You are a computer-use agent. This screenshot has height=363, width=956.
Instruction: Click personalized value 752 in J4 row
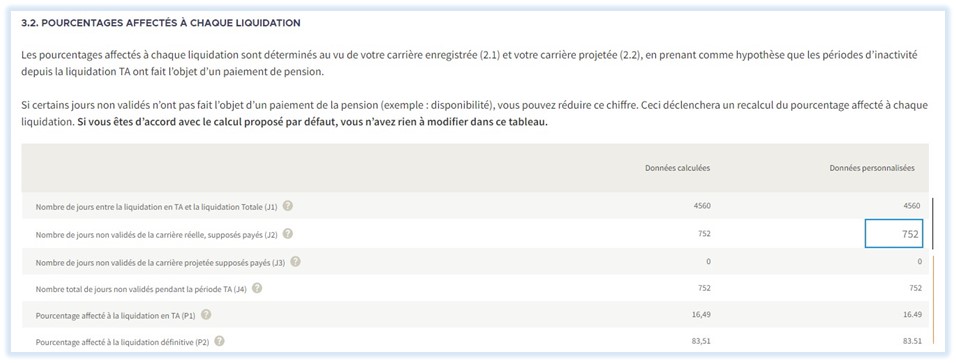[915, 289]
